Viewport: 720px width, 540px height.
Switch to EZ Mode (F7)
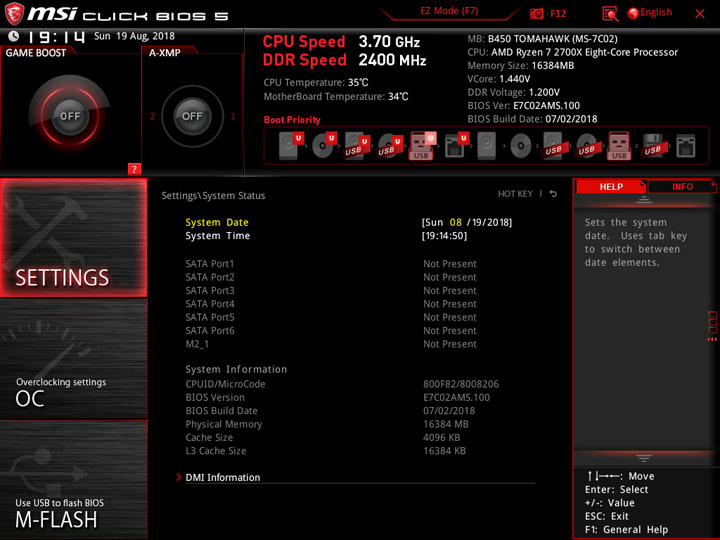pyautogui.click(x=449, y=11)
